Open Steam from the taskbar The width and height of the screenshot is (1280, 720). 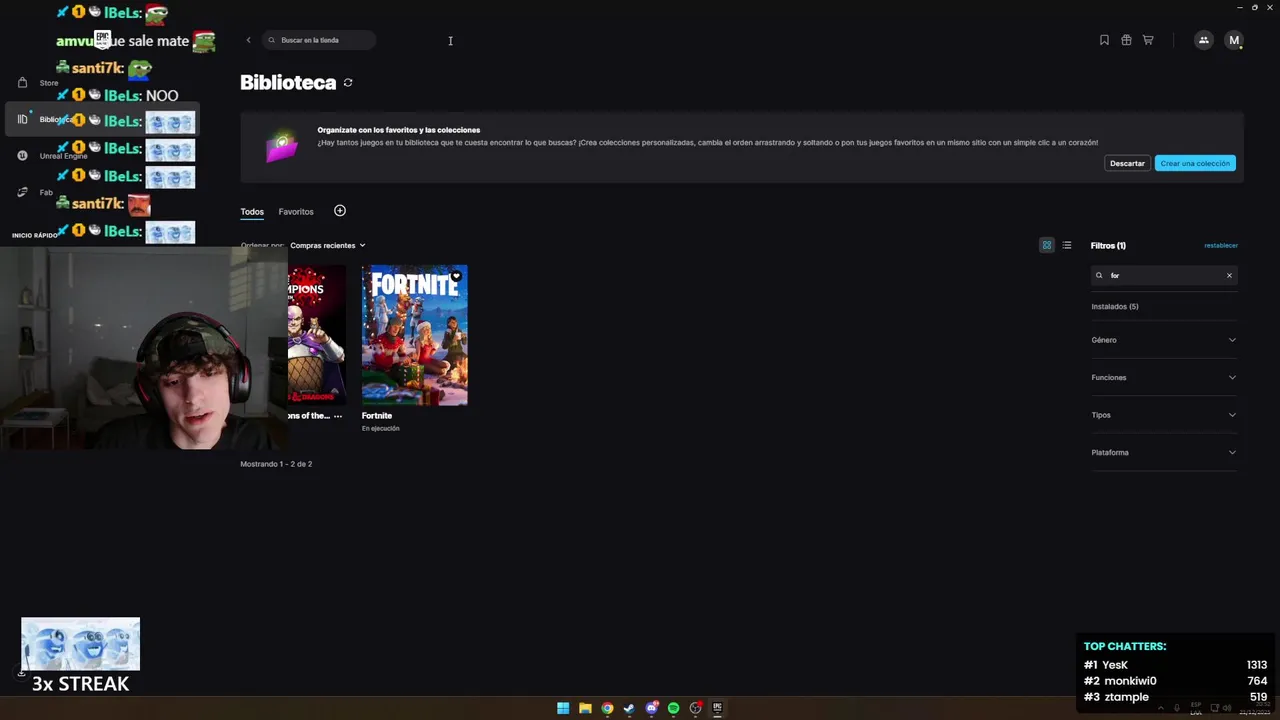point(629,708)
